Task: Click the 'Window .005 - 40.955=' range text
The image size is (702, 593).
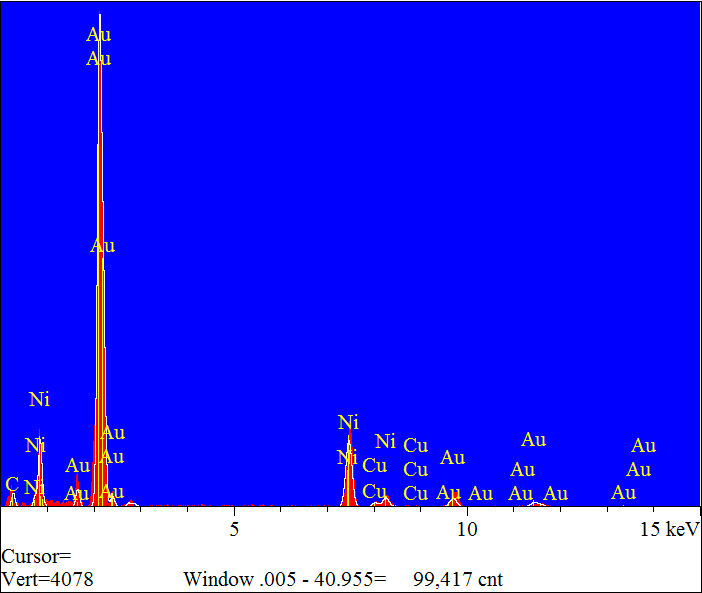Action: tap(284, 579)
